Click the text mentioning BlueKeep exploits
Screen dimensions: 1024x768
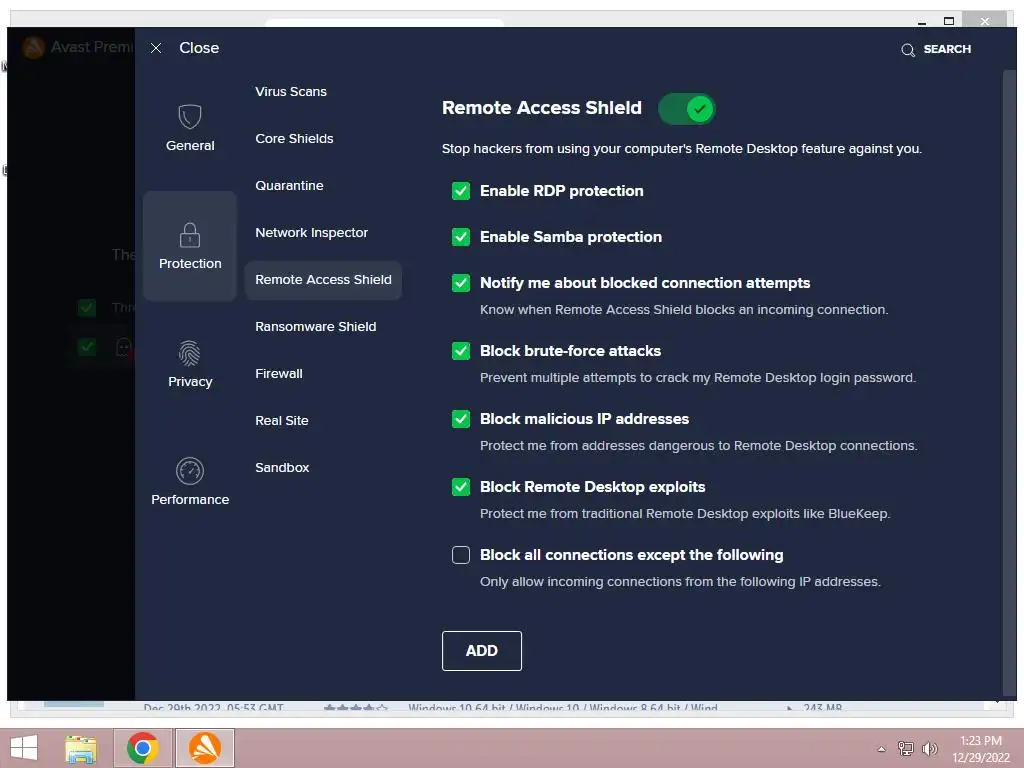point(685,513)
